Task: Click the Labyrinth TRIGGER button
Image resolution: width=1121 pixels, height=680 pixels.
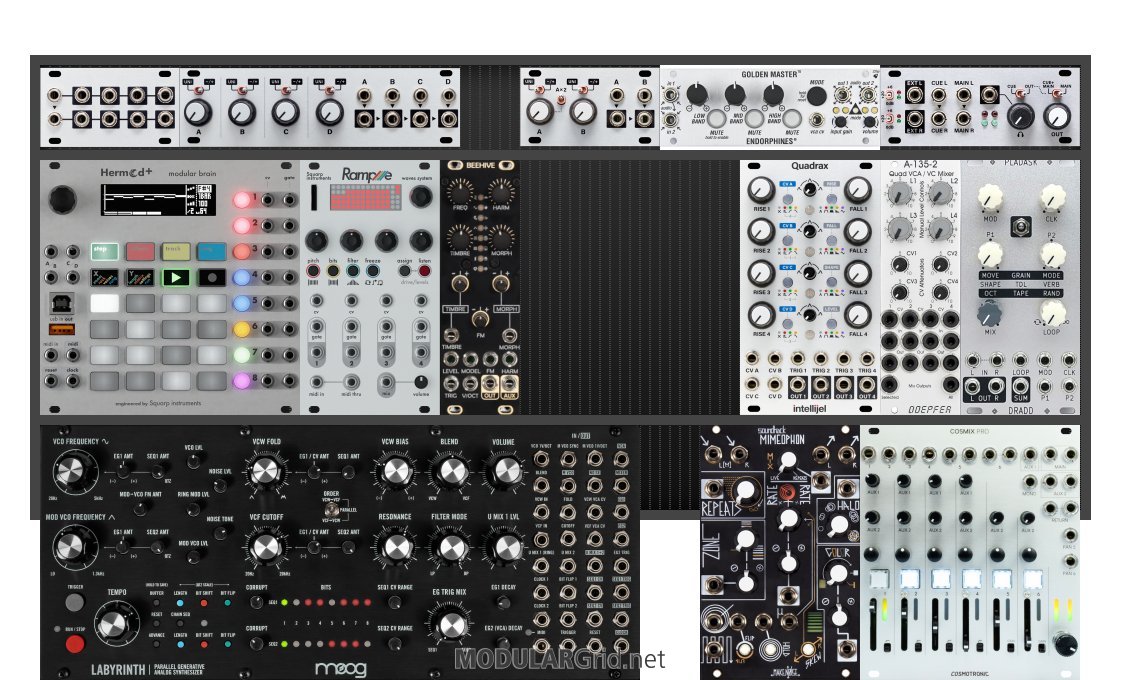Action: pos(75,603)
